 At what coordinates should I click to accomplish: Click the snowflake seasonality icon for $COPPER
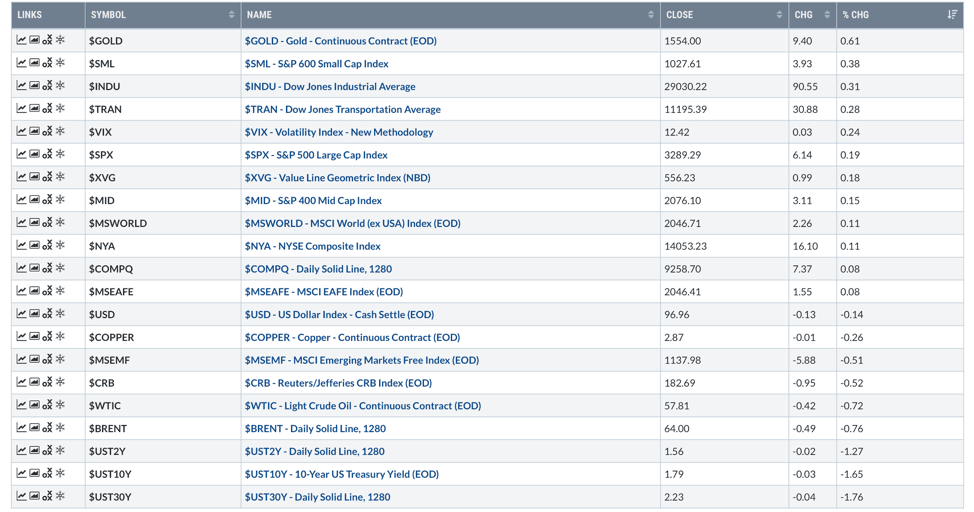[60, 337]
